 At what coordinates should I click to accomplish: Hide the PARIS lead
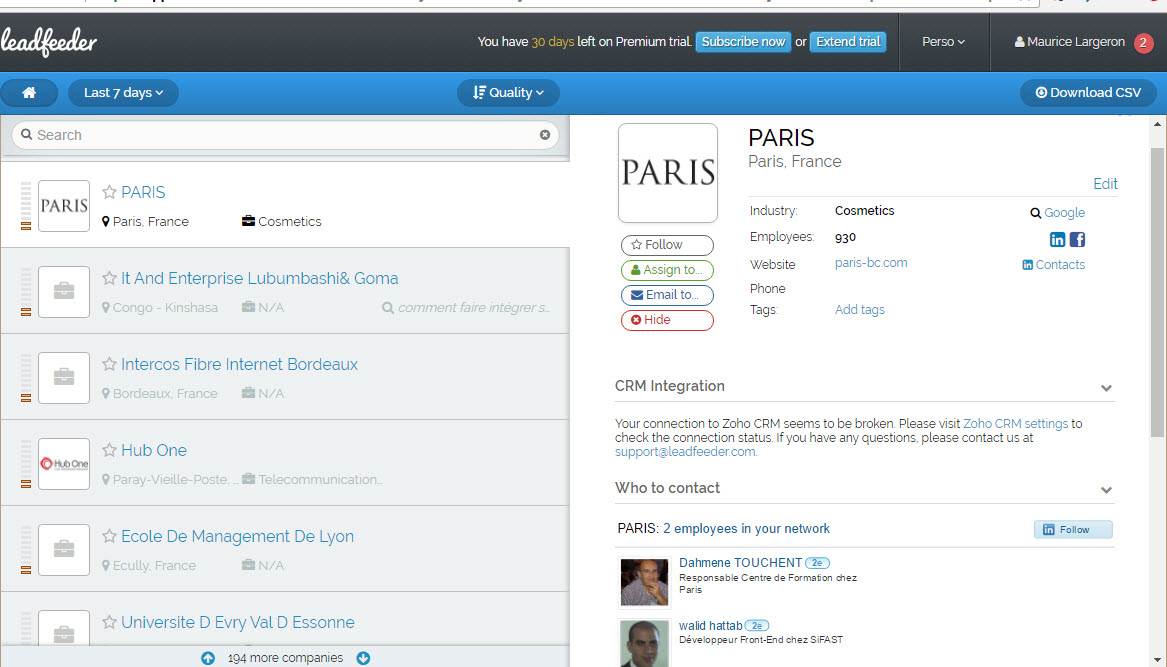tap(667, 320)
